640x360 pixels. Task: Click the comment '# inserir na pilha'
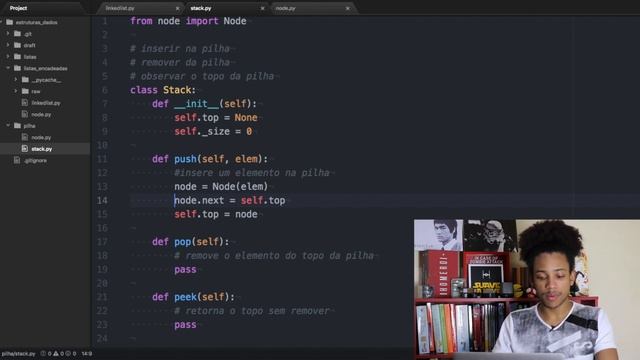tap(180, 49)
